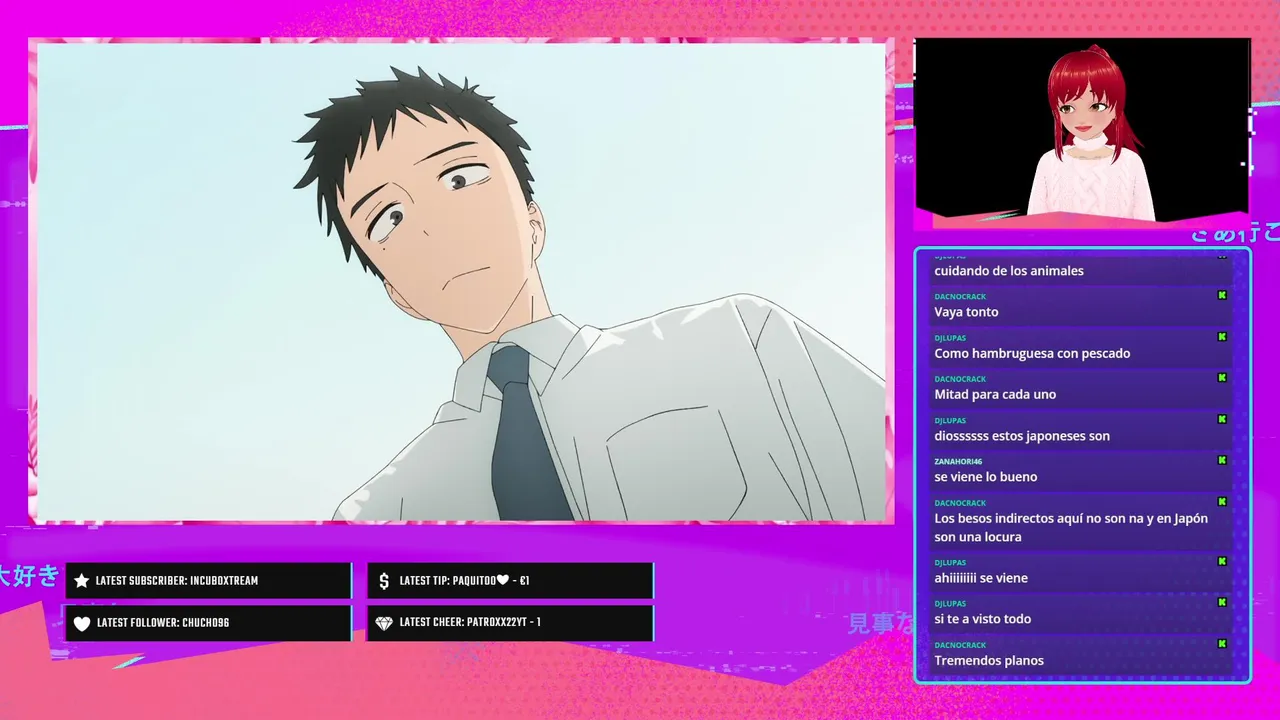Click the chat message starting 'Los besos indirectos'

1071,528
